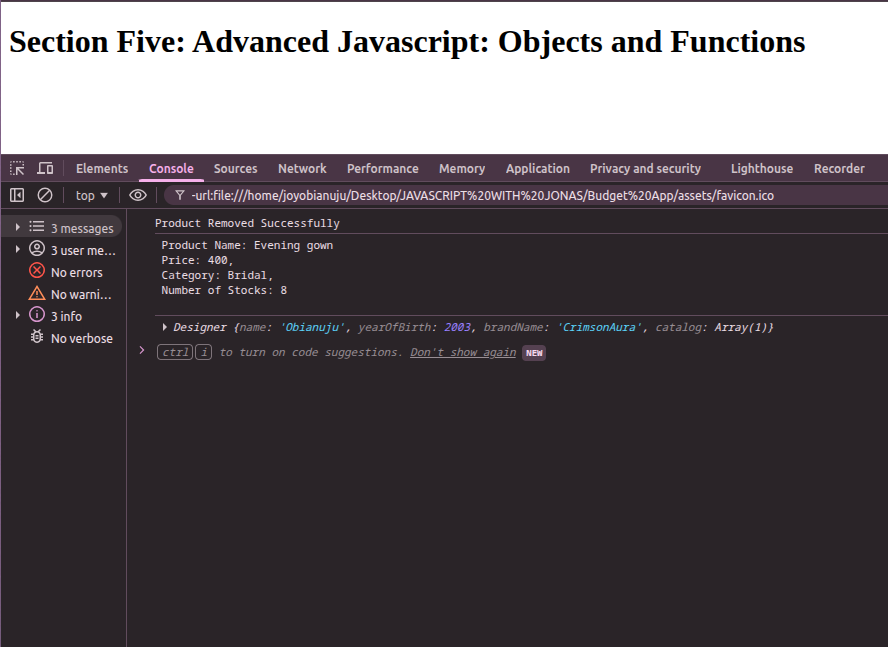Expand the 3 info sidebar entry
This screenshot has width=888, height=647.
tap(17, 316)
